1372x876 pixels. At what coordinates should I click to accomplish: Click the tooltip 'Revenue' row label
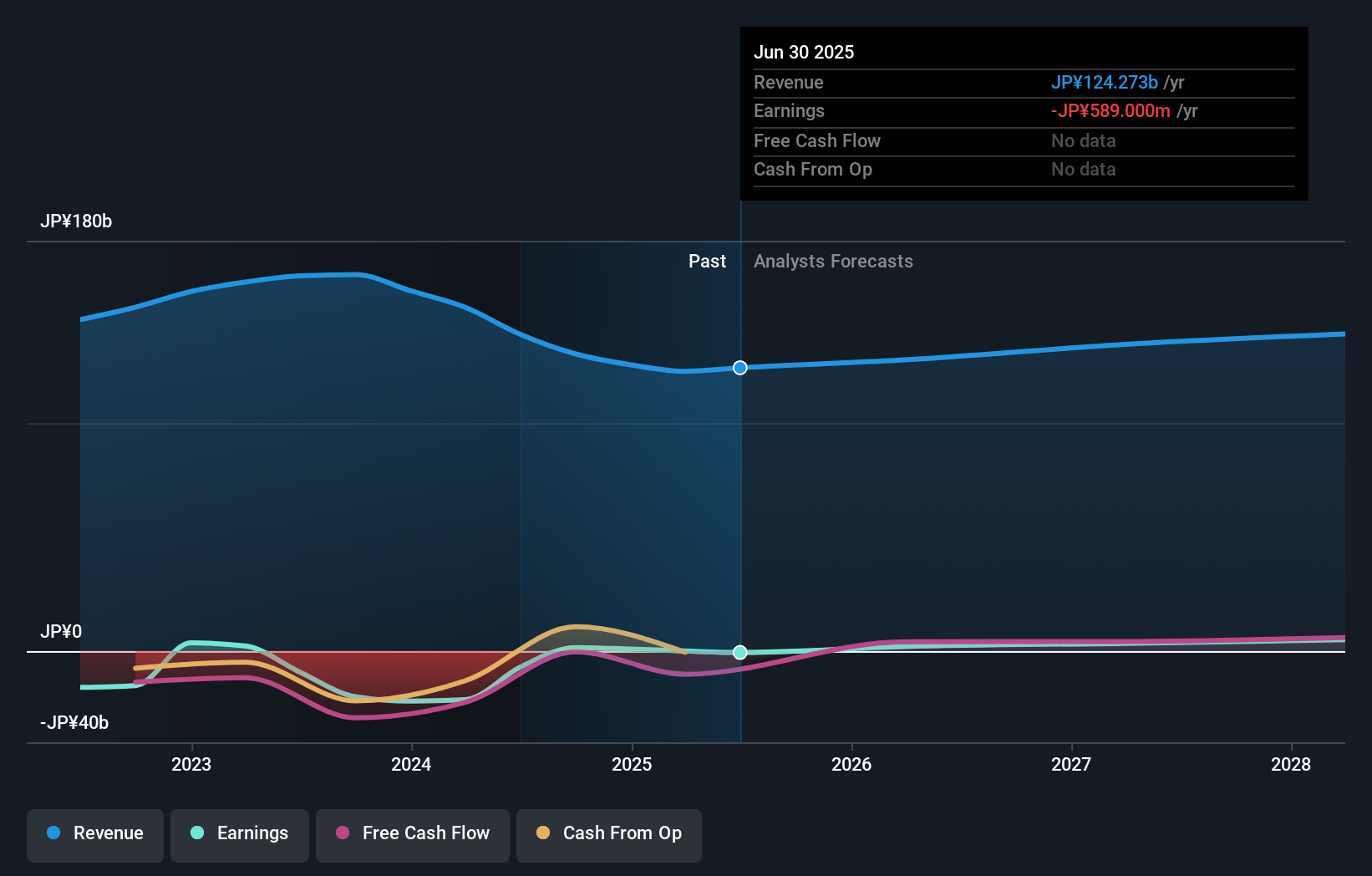(x=789, y=83)
